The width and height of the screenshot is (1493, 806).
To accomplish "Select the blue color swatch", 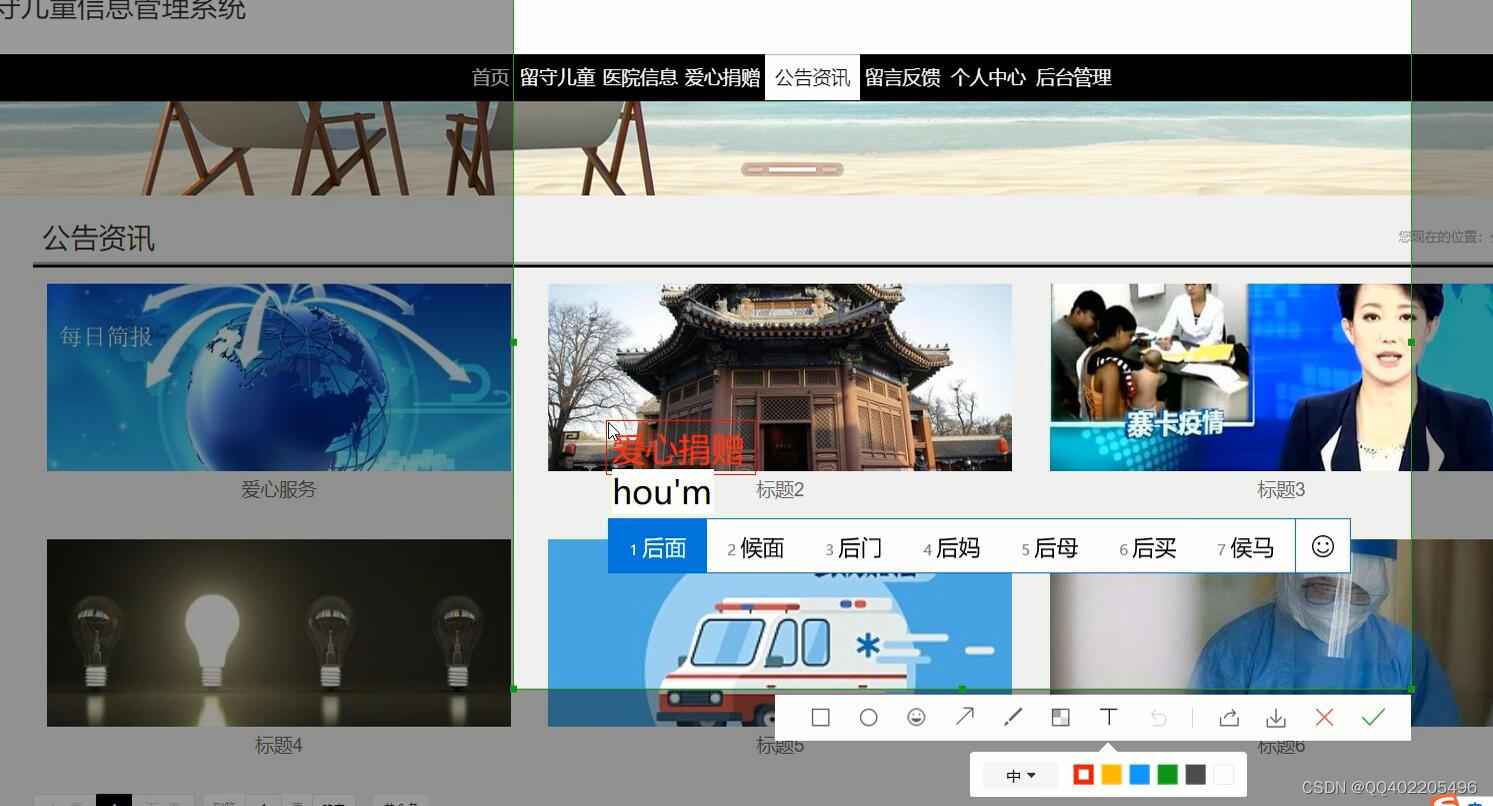I will coord(1139,774).
